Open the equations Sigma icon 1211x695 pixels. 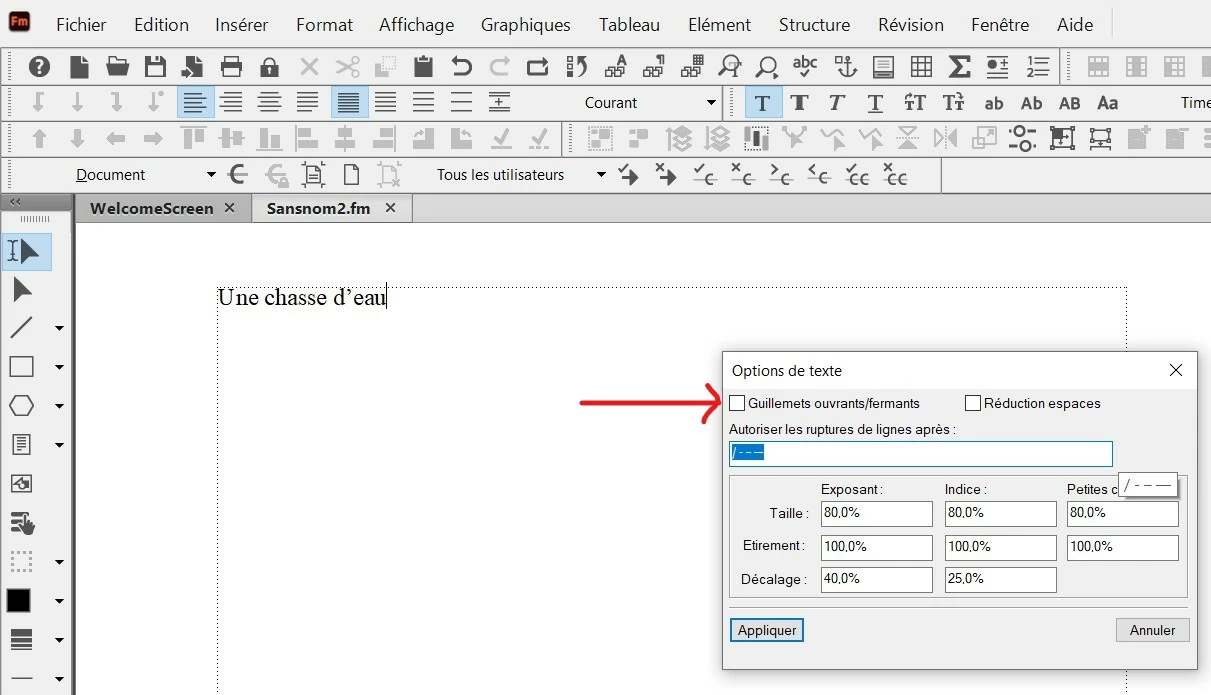[959, 67]
